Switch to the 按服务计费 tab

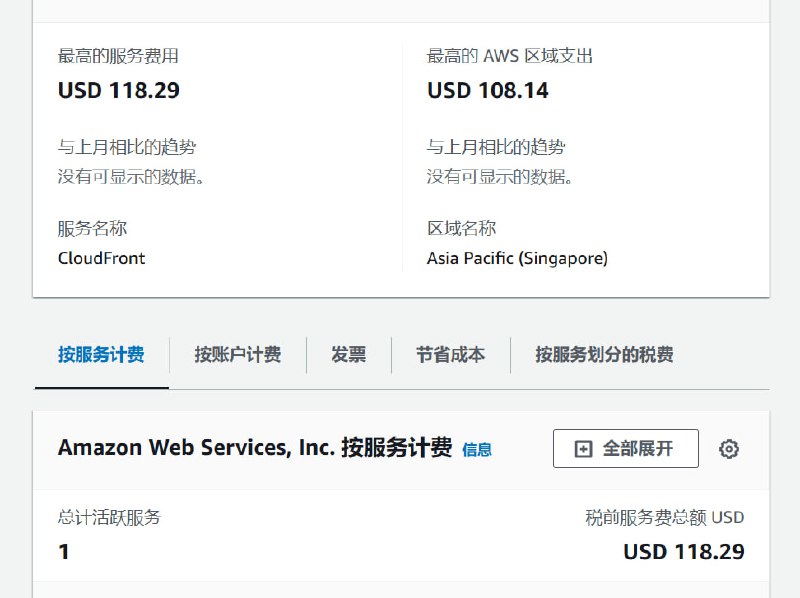pos(101,355)
